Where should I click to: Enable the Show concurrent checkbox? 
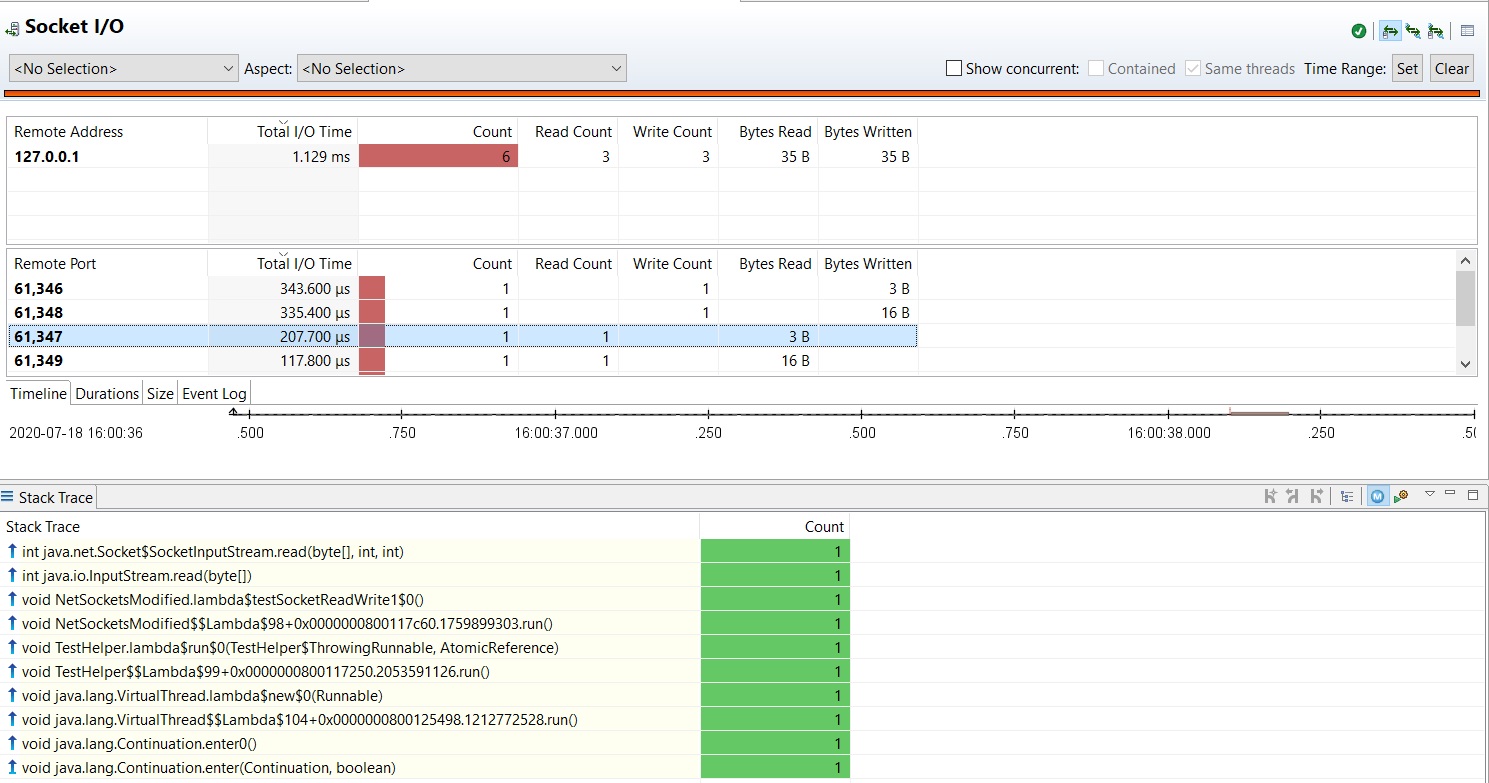(954, 69)
